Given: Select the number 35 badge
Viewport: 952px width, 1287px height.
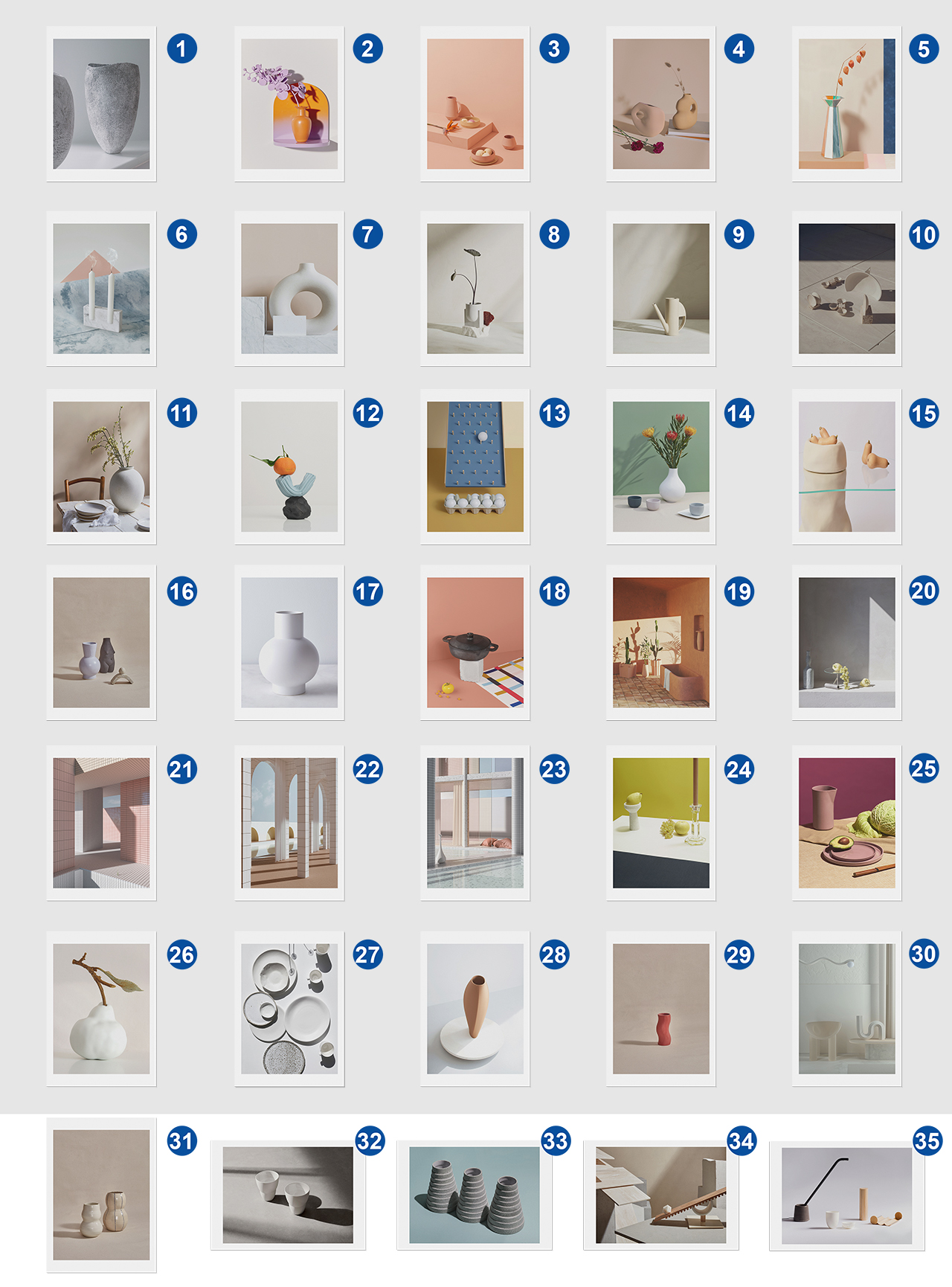Looking at the screenshot, I should pyautogui.click(x=927, y=1140).
